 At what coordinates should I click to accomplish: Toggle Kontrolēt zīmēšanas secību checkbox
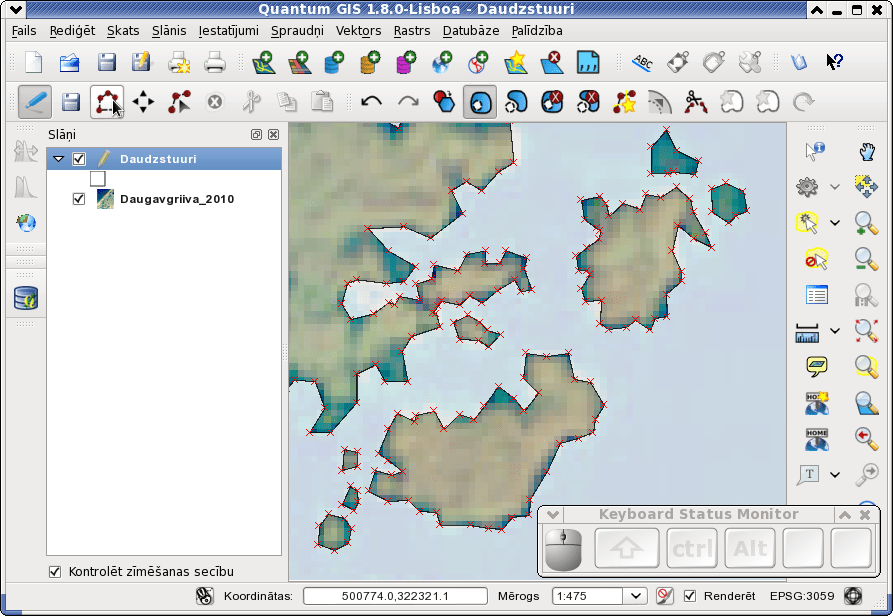55,572
